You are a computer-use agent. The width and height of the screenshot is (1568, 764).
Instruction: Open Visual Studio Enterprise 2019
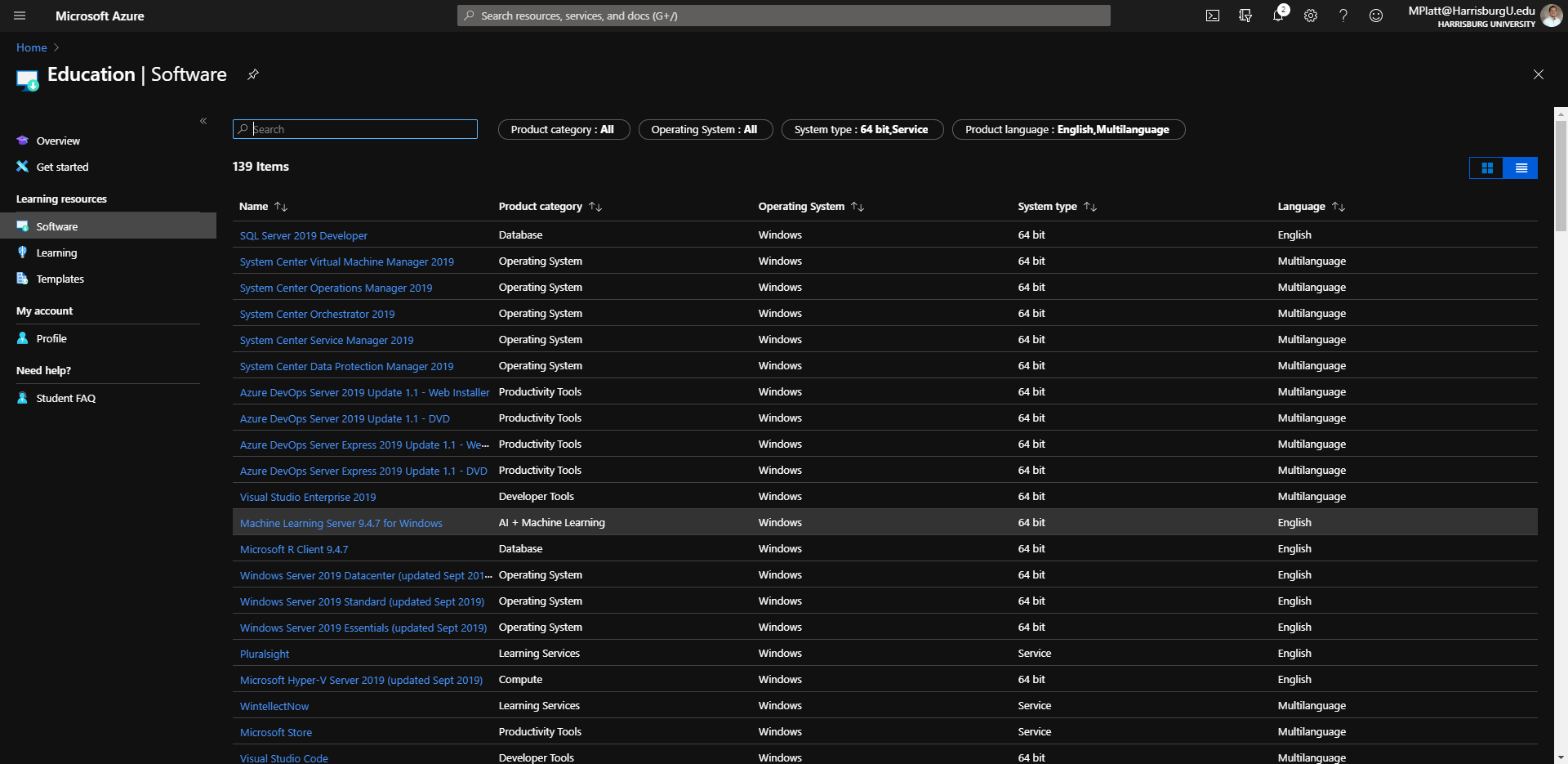[x=308, y=497]
